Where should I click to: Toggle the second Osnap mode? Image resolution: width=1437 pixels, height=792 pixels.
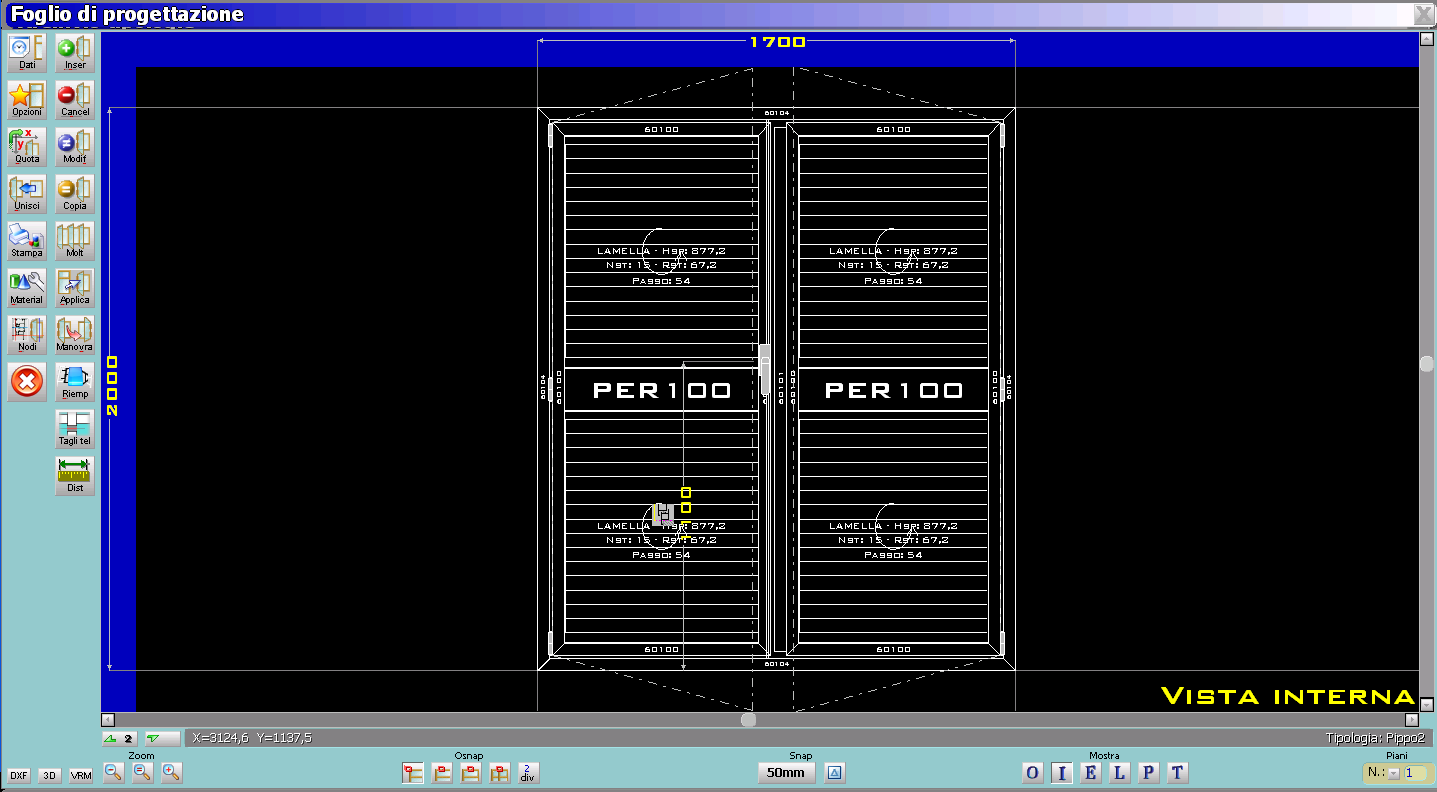click(442, 773)
